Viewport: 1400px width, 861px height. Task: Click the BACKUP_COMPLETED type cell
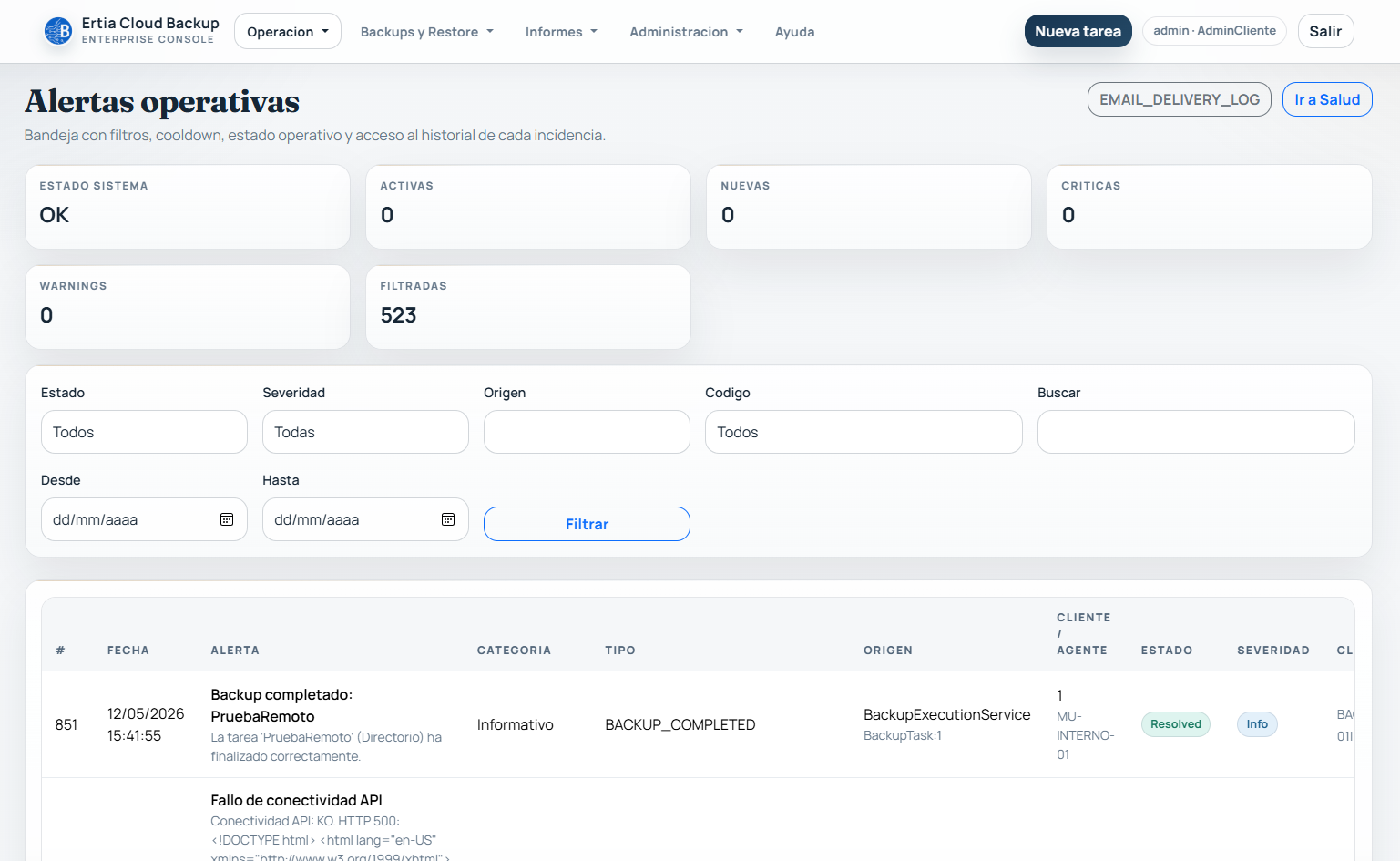coord(680,724)
